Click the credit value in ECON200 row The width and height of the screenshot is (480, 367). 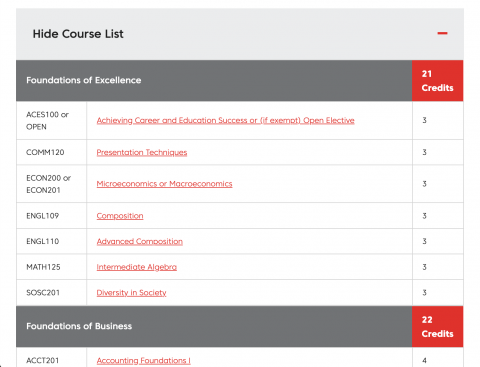(x=424, y=184)
